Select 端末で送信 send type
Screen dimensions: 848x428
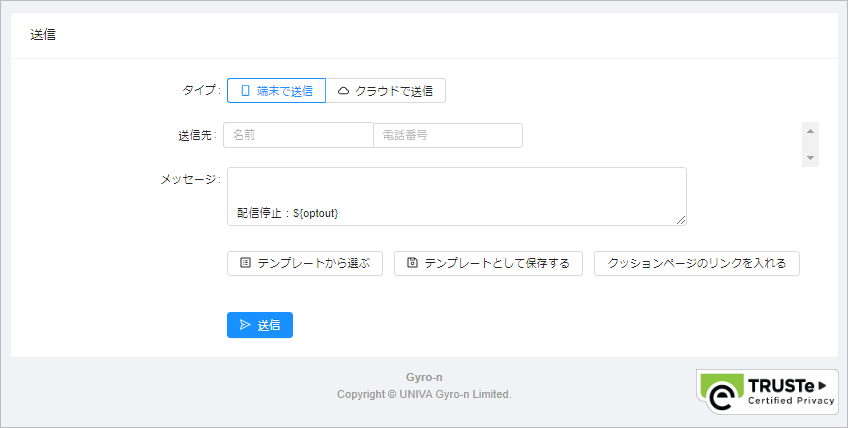click(x=276, y=90)
